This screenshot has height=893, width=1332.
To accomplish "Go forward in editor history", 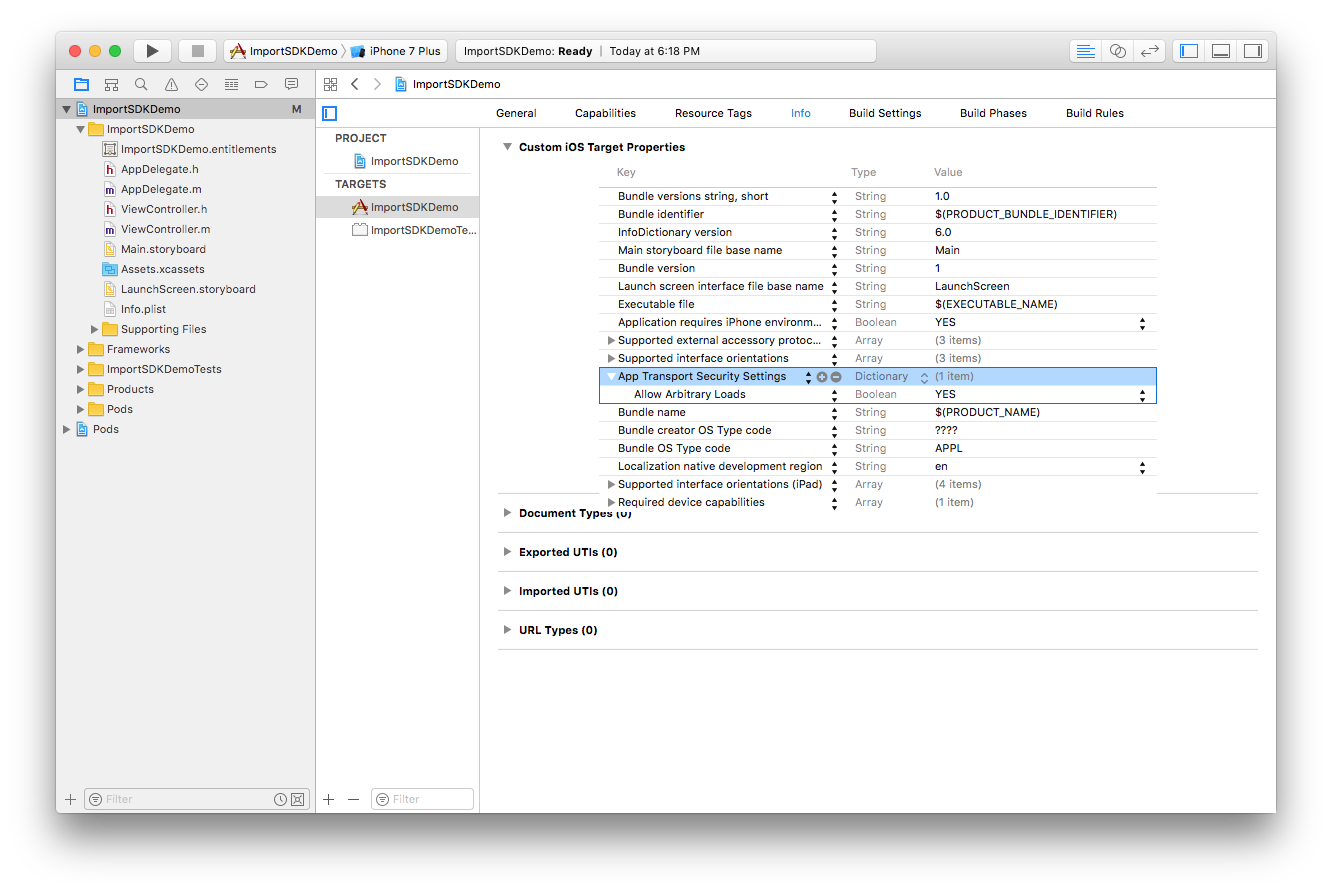I will pos(377,84).
